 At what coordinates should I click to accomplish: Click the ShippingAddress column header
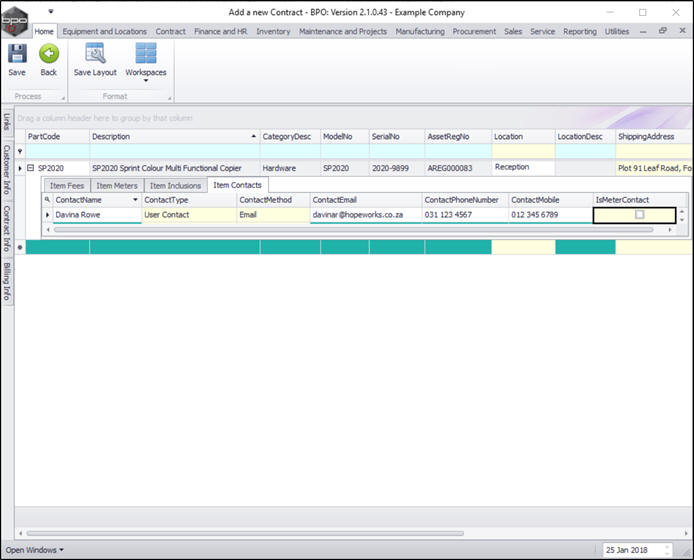(654, 136)
